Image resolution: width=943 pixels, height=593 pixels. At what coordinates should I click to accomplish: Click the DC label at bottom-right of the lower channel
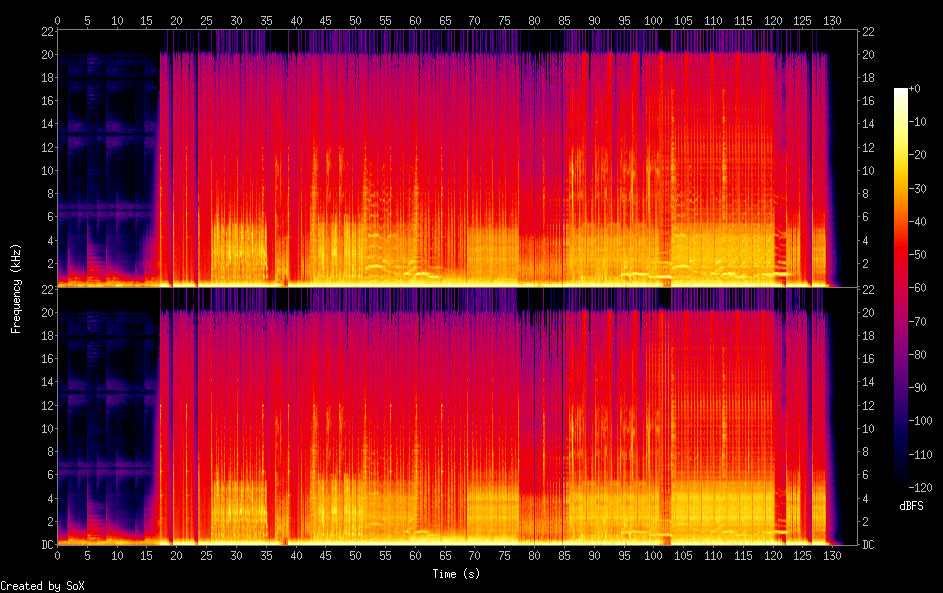[870, 545]
